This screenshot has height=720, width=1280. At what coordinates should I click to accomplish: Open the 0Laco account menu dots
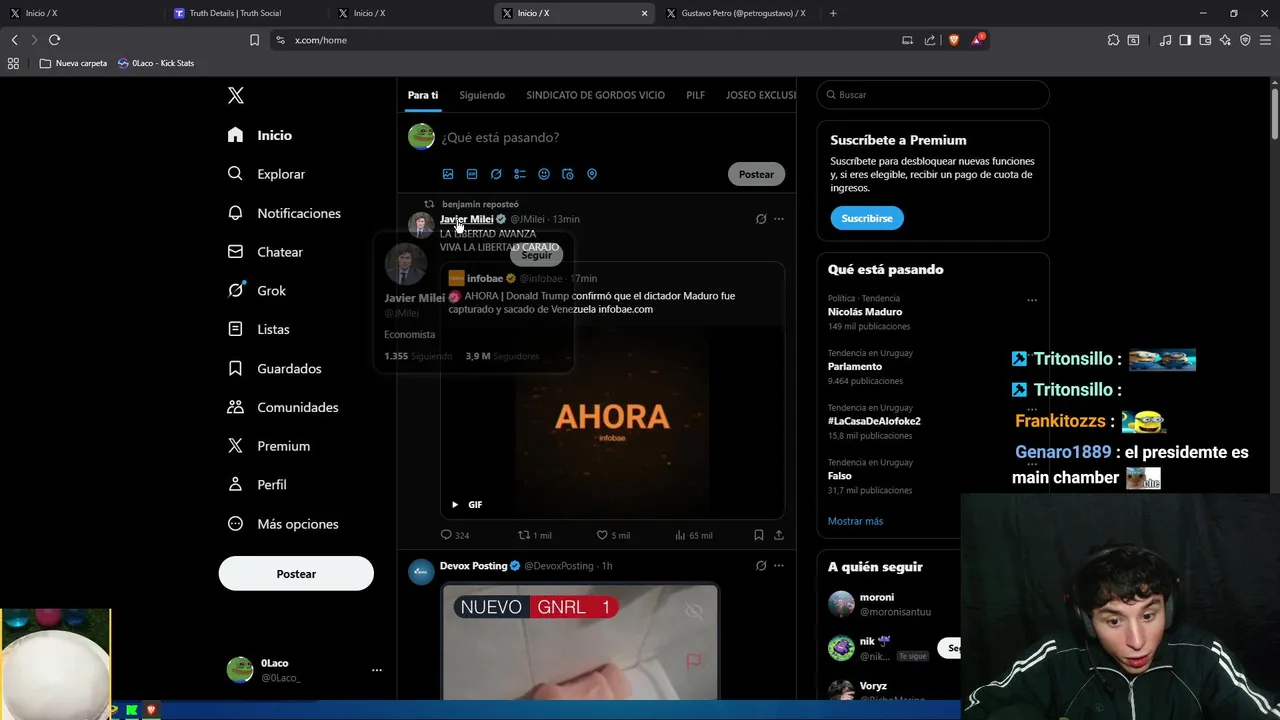coord(376,670)
